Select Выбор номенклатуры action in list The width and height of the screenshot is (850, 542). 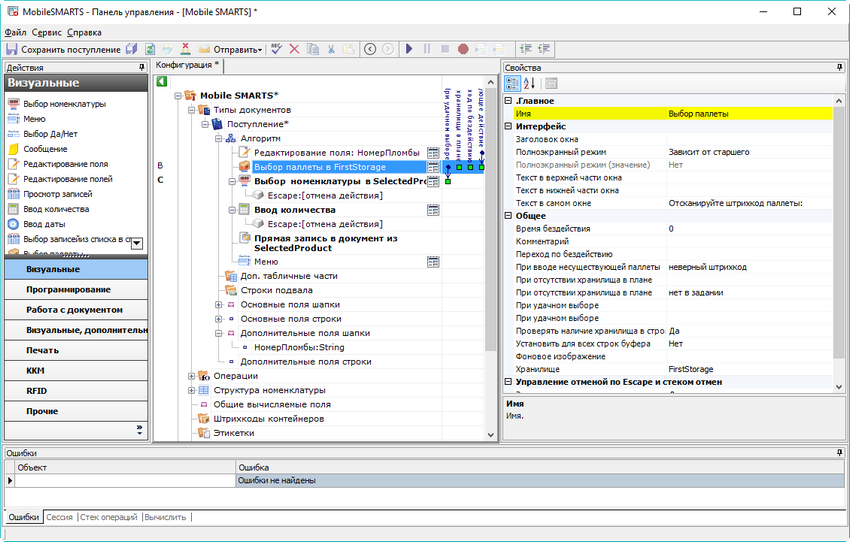tap(65, 104)
